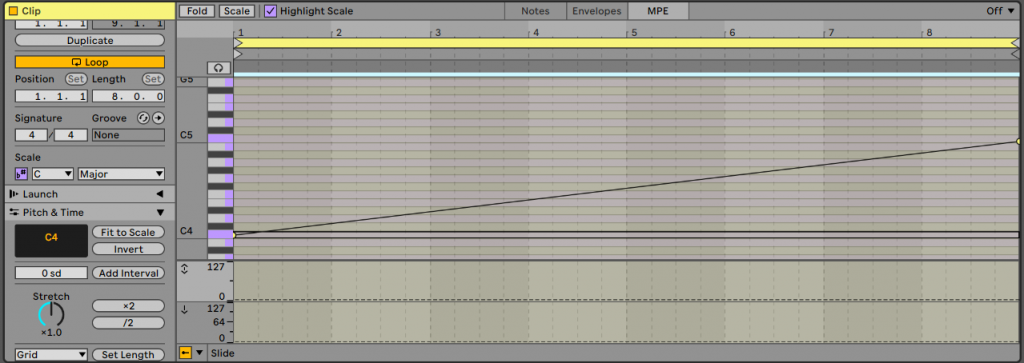The height and width of the screenshot is (363, 1024).
Task: Switch to the Notes tab
Action: [535, 11]
